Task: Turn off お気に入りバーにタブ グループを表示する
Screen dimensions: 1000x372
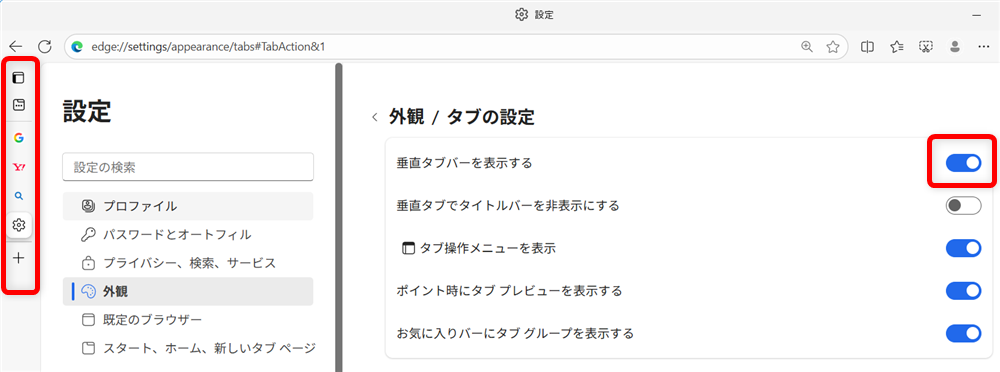Action: tap(963, 333)
